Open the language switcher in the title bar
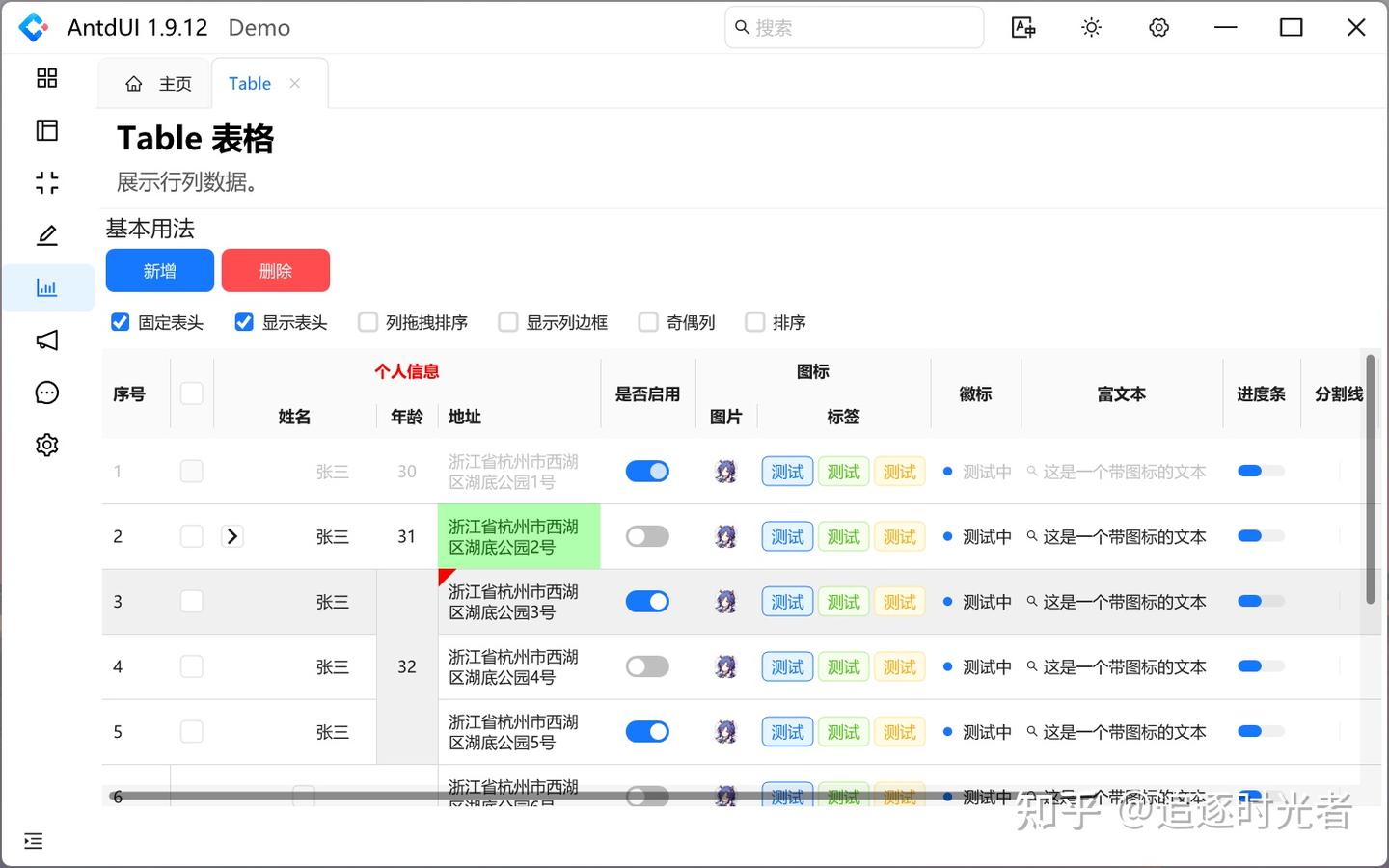Viewport: 1389px width, 868px height. [x=1023, y=27]
